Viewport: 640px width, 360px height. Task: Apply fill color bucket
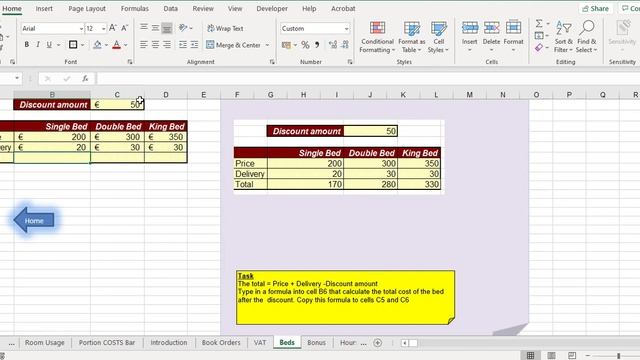coord(97,45)
